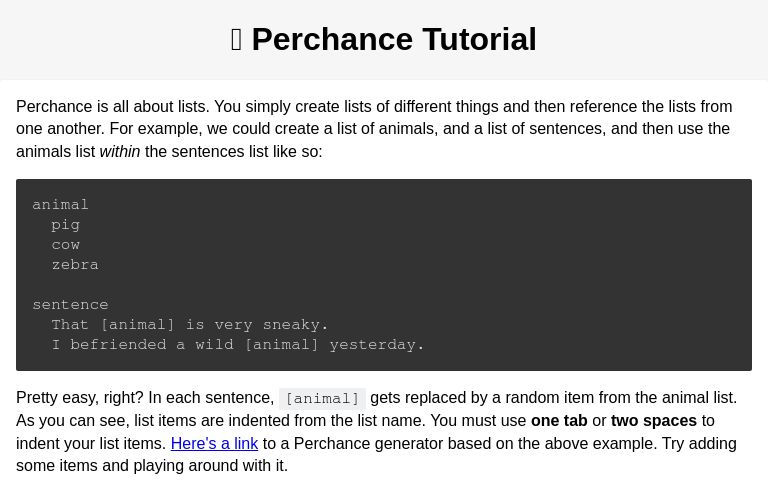Click the "pig" item in the code block
The image size is (768, 480).
[x=65, y=225]
